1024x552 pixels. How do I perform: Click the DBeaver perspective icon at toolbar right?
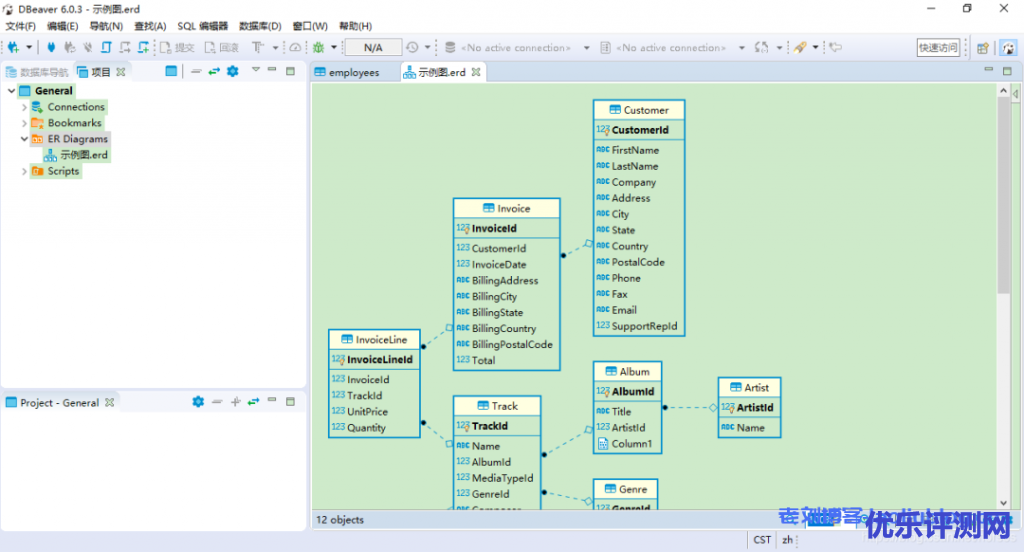tap(1007, 47)
